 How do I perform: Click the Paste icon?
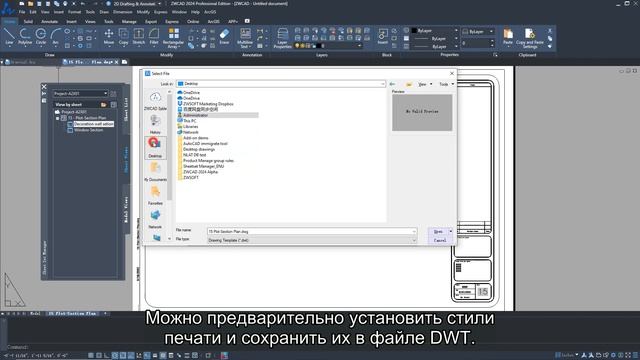pyautogui.click(x=508, y=36)
